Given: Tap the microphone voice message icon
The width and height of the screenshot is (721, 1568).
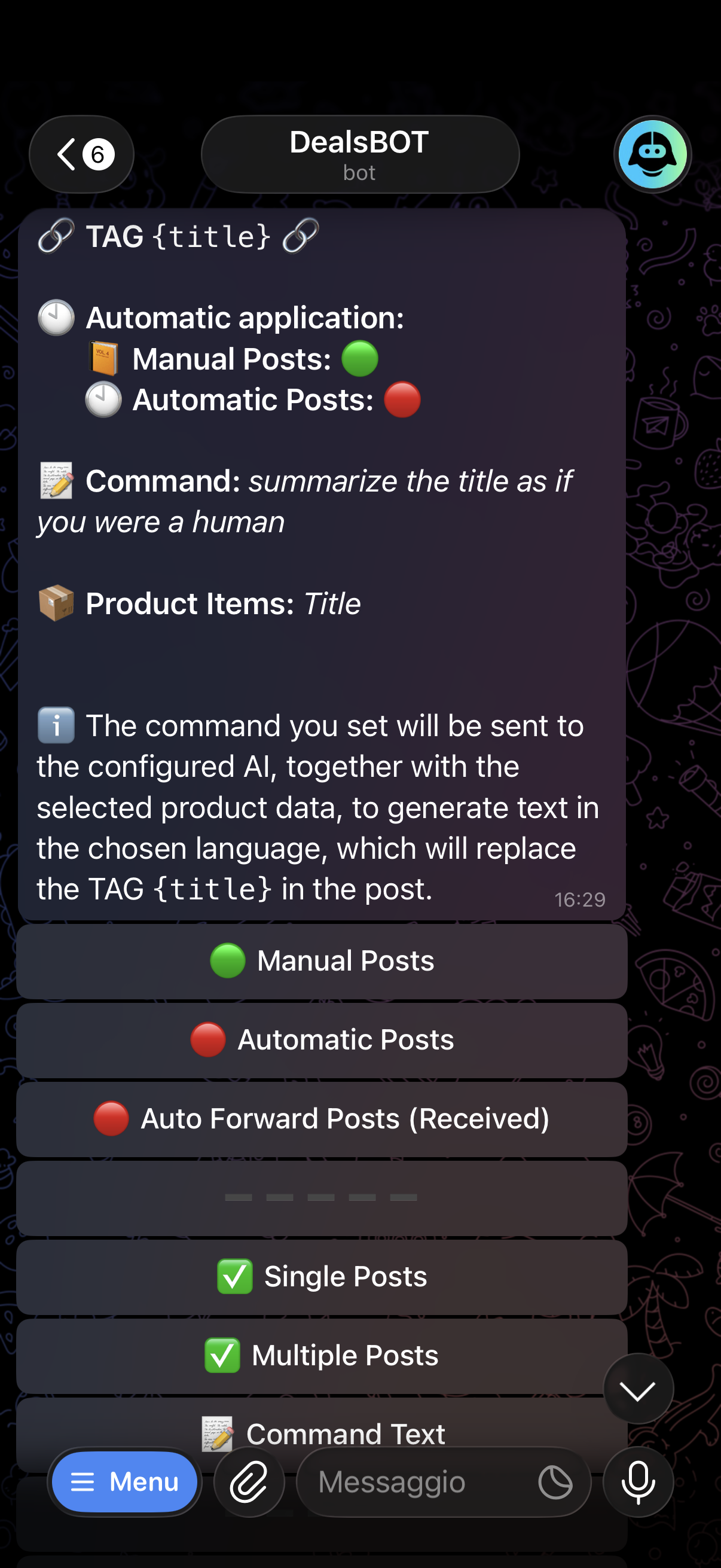Looking at the screenshot, I should 638,1481.
